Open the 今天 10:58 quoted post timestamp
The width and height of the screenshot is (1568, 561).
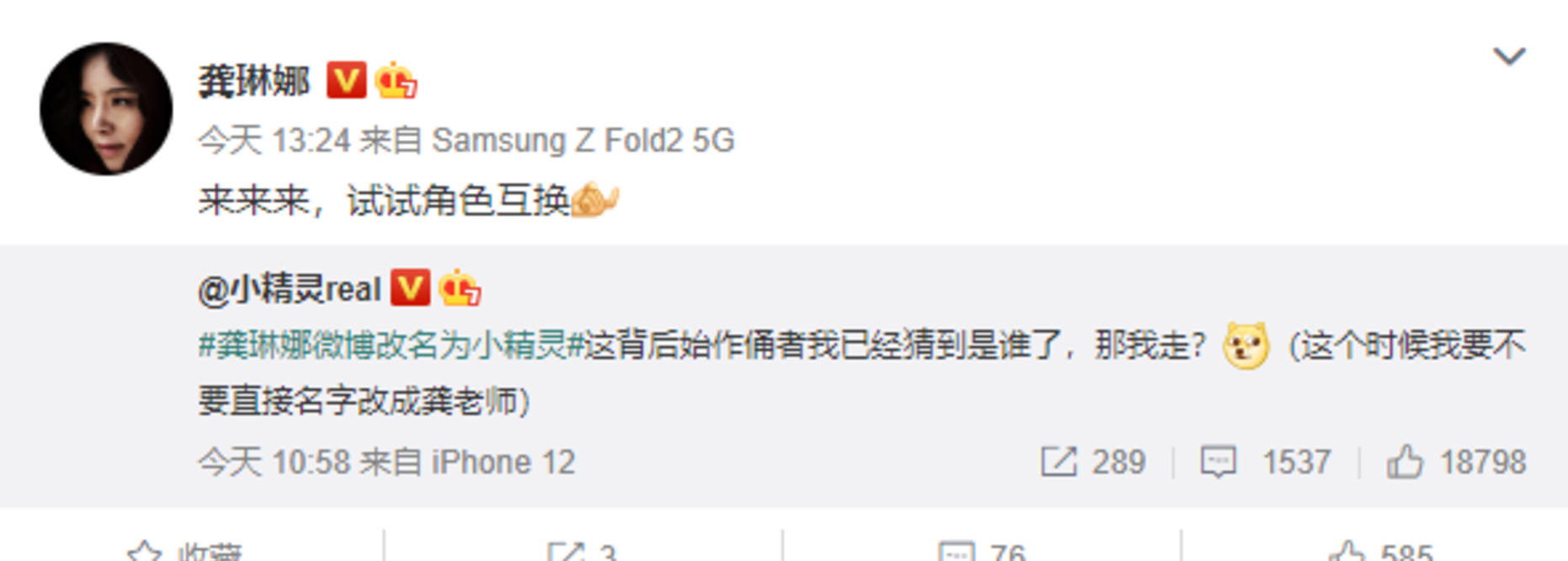click(274, 462)
